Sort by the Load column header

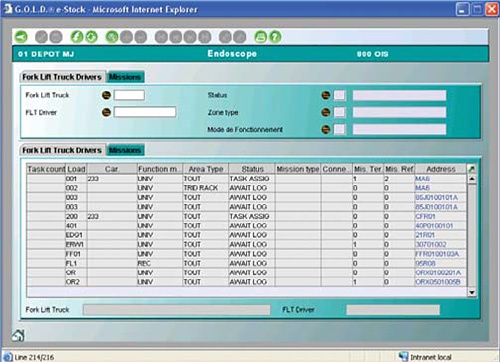(76, 169)
